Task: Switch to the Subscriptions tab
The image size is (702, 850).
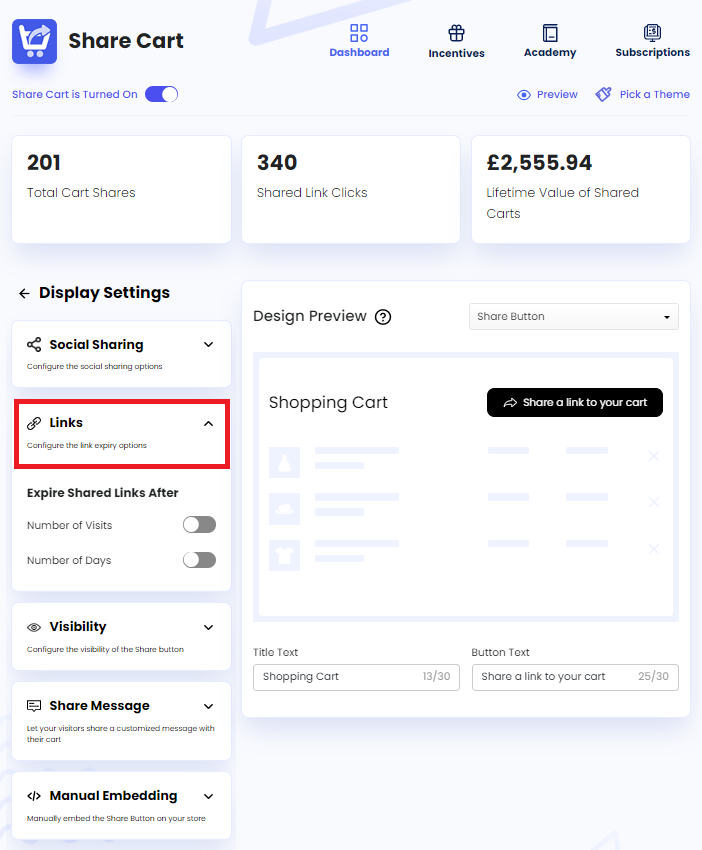Action: tap(652, 40)
